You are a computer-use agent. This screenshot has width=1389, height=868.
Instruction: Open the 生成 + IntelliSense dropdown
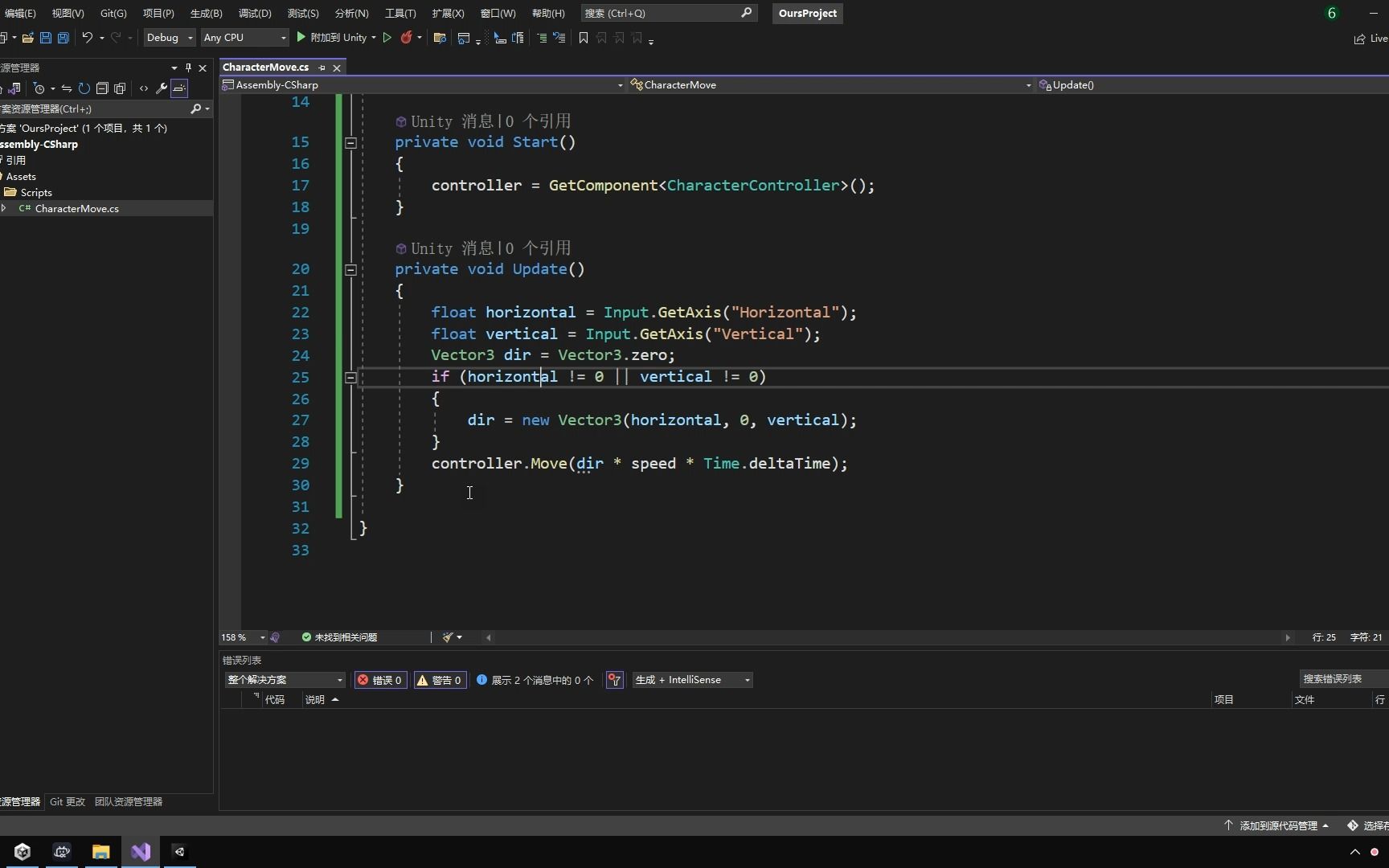click(x=691, y=680)
